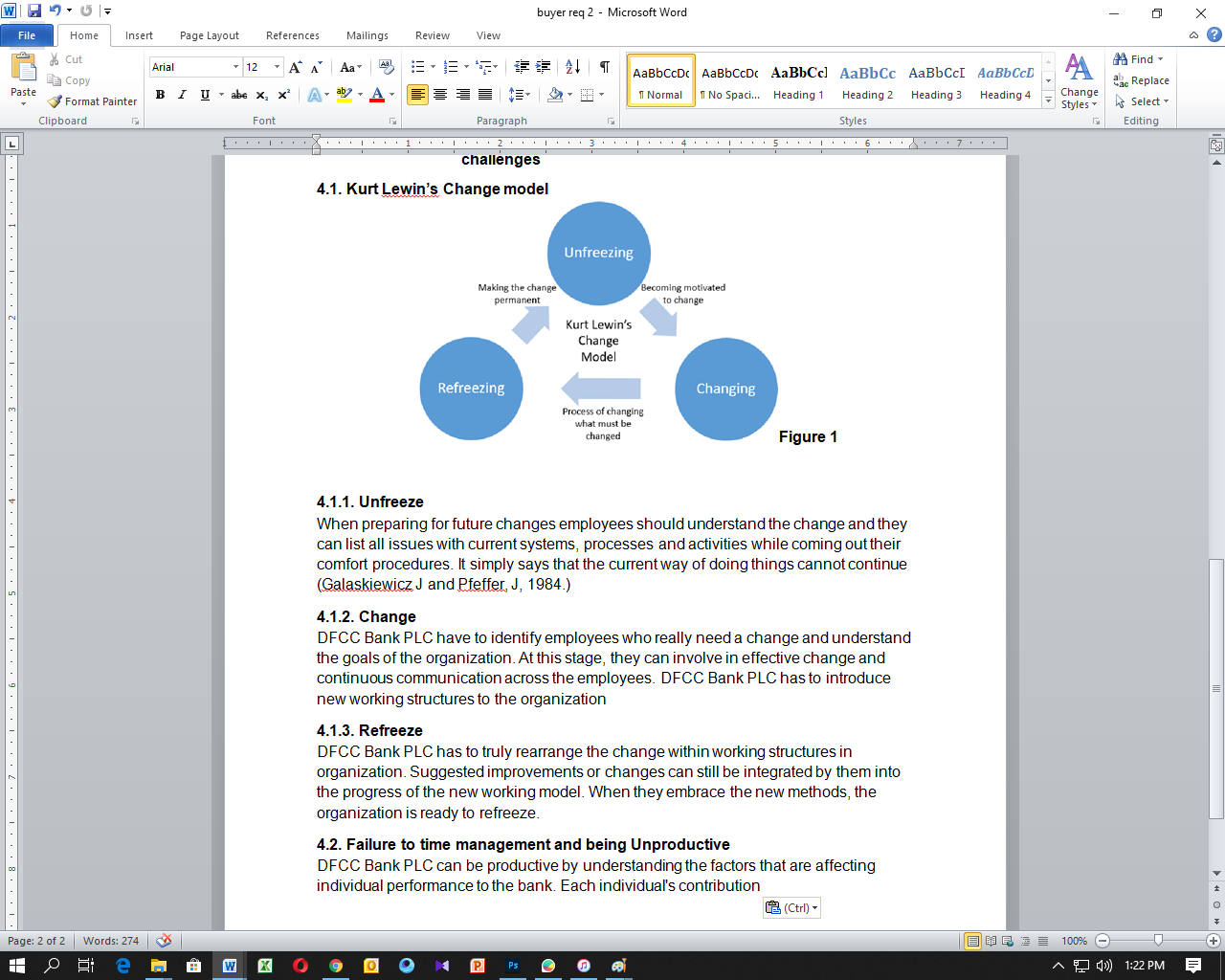
Task: Apply strikethrough to the text
Action: [x=239, y=95]
